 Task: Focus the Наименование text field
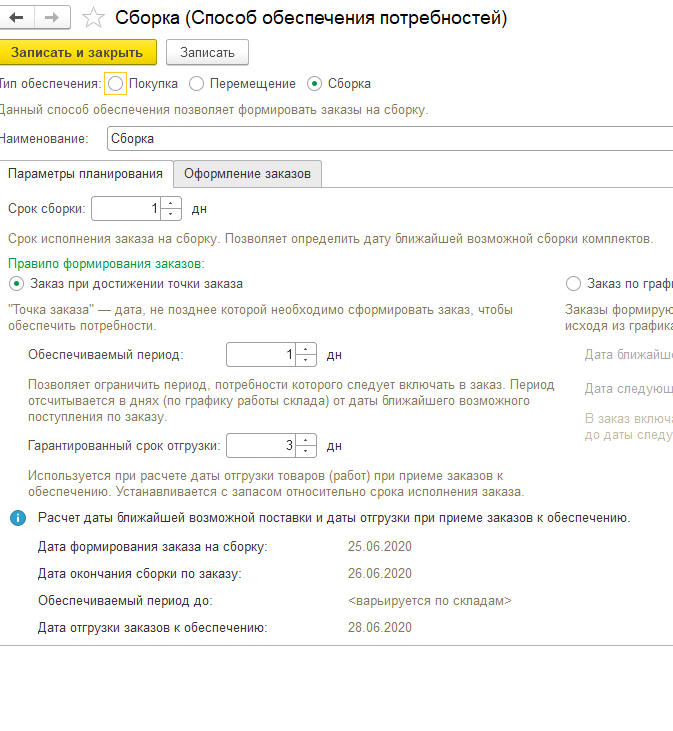pyautogui.click(x=390, y=138)
